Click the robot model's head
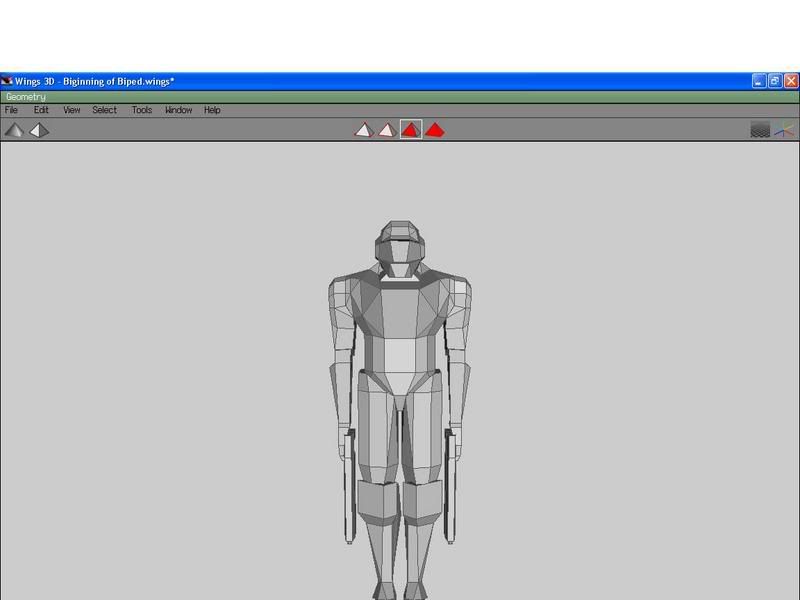This screenshot has width=800, height=600. [x=400, y=248]
